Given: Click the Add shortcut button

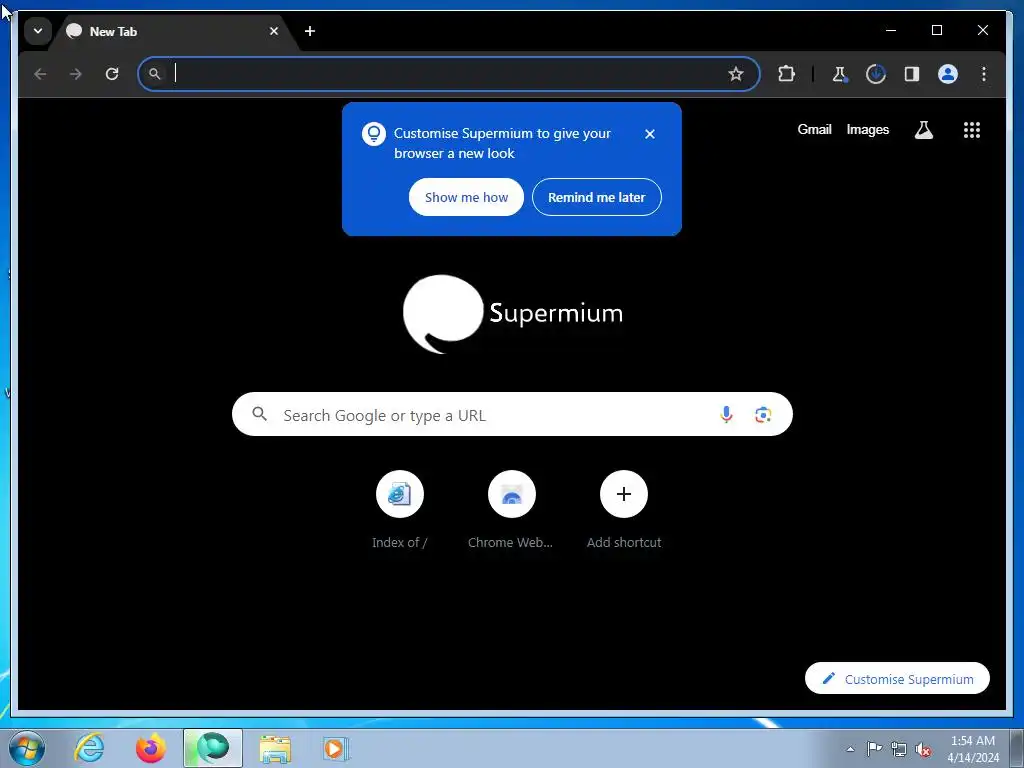Looking at the screenshot, I should [624, 510].
